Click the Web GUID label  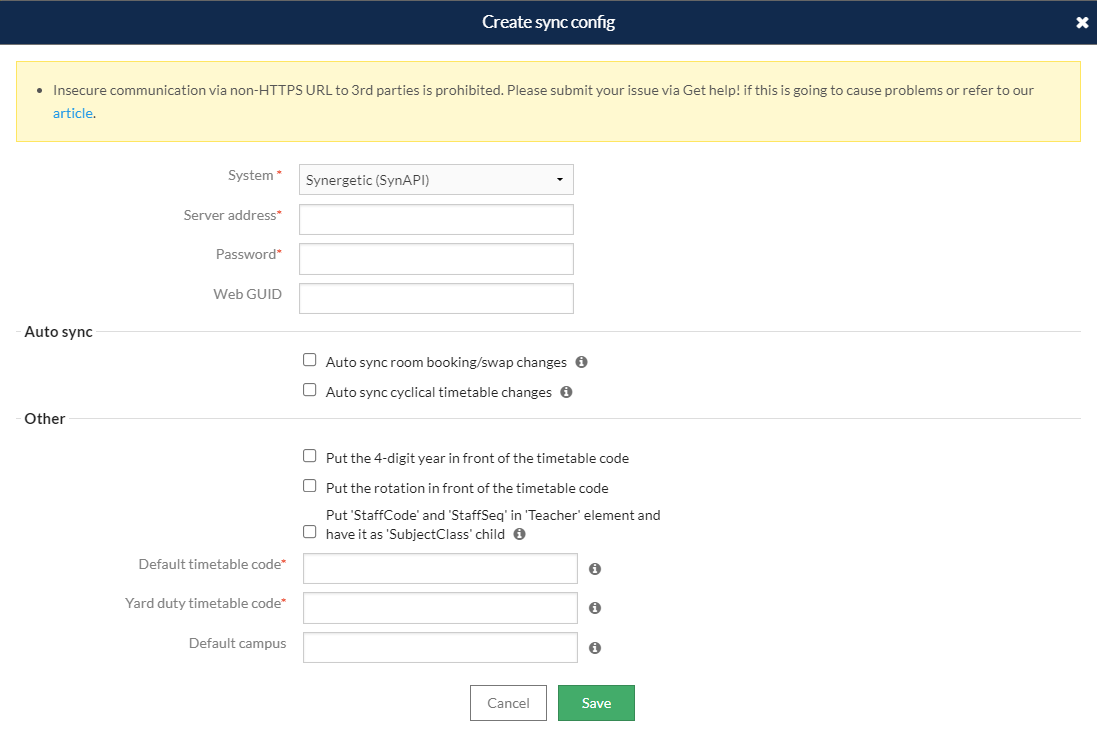(248, 294)
